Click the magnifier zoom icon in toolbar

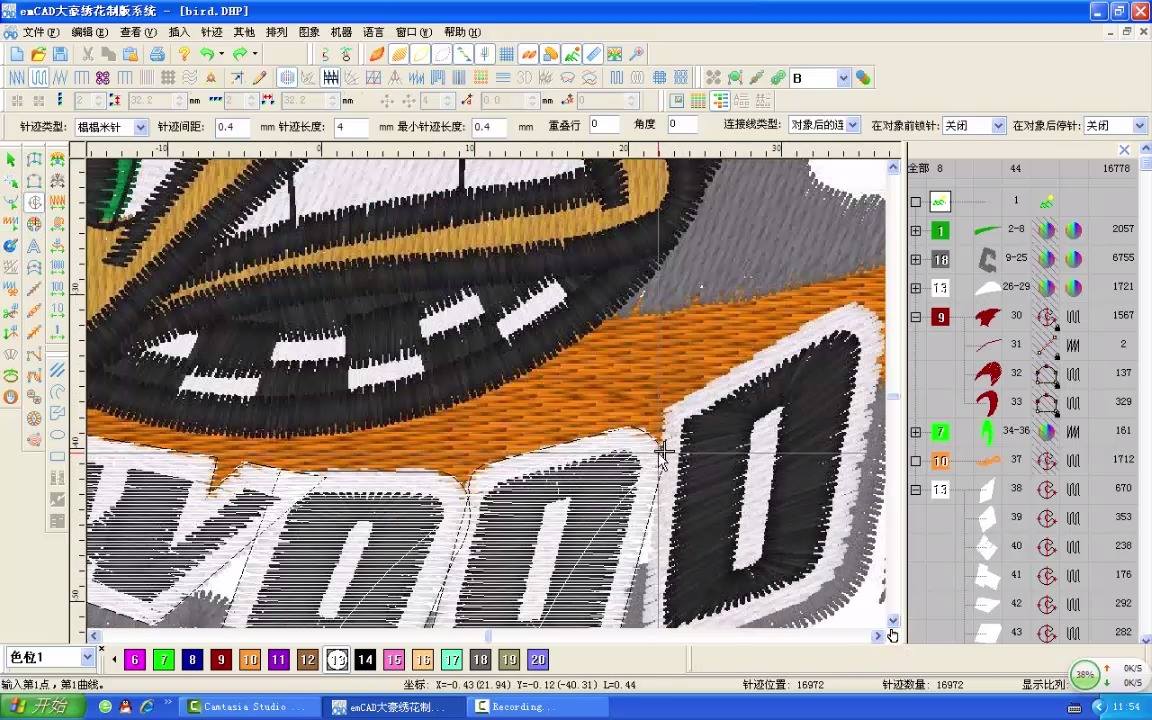tap(636, 54)
